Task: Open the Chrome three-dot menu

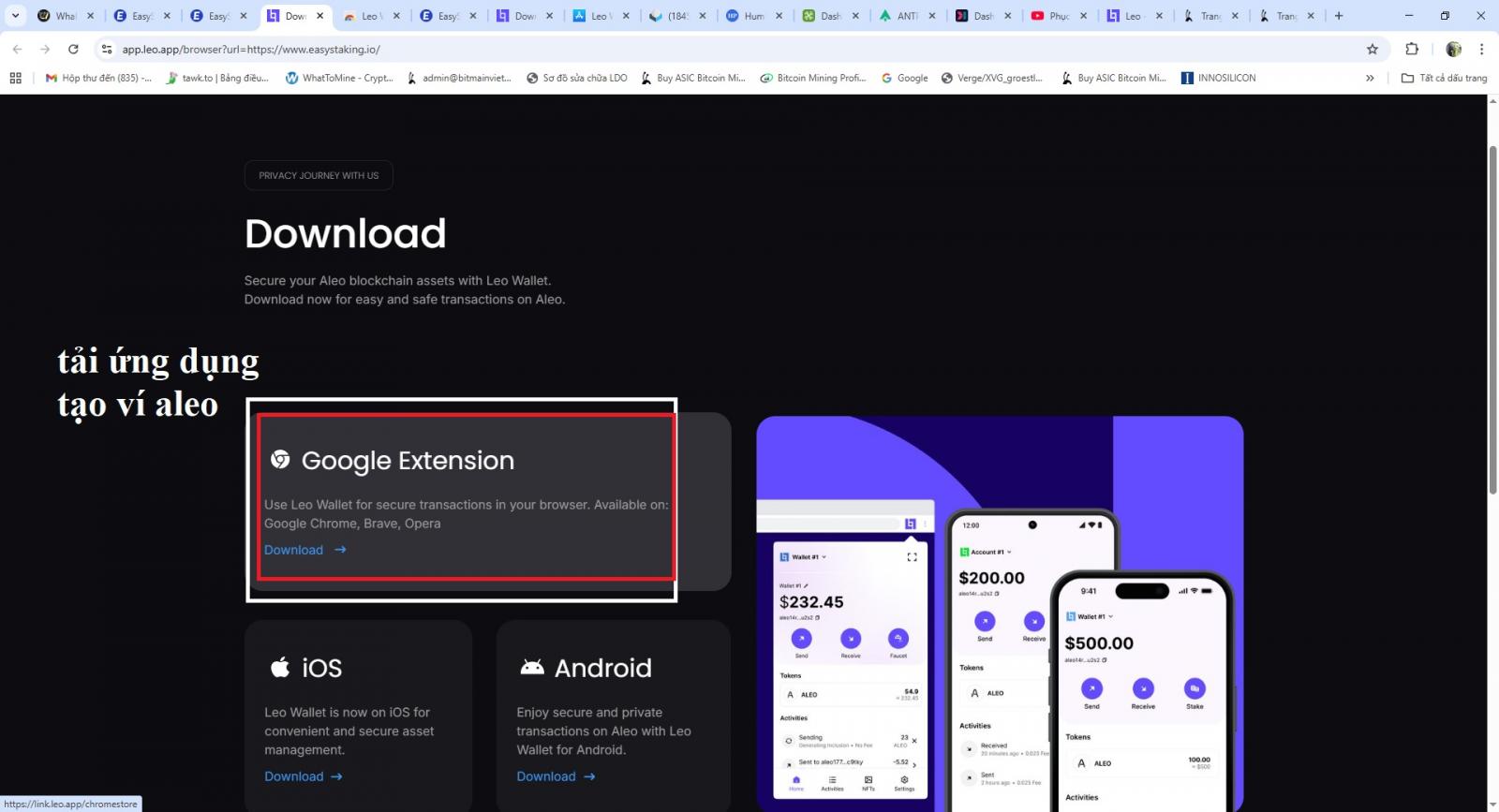Action: click(x=1481, y=49)
